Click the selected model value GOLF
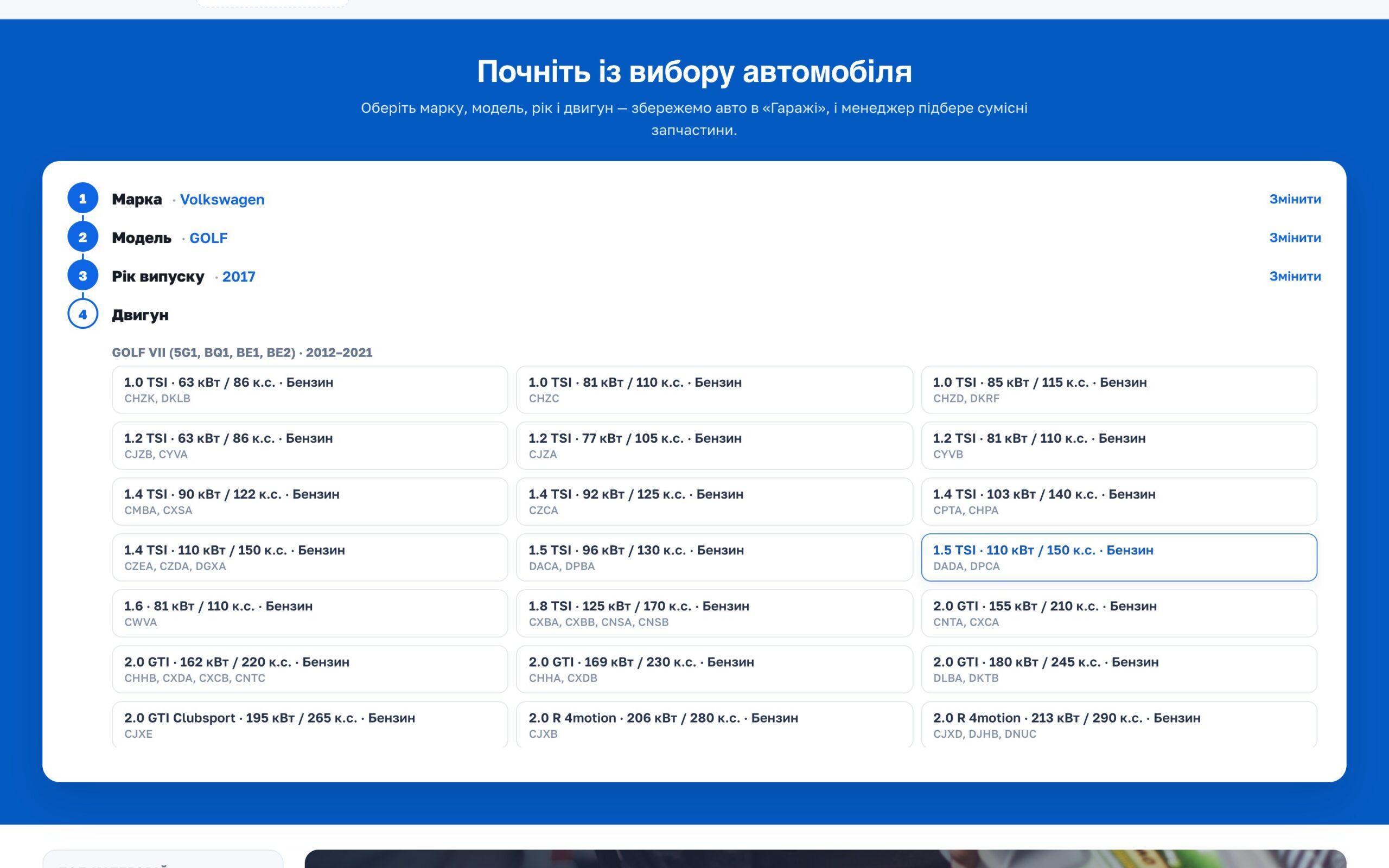Image resolution: width=1389 pixels, height=868 pixels. [x=208, y=238]
